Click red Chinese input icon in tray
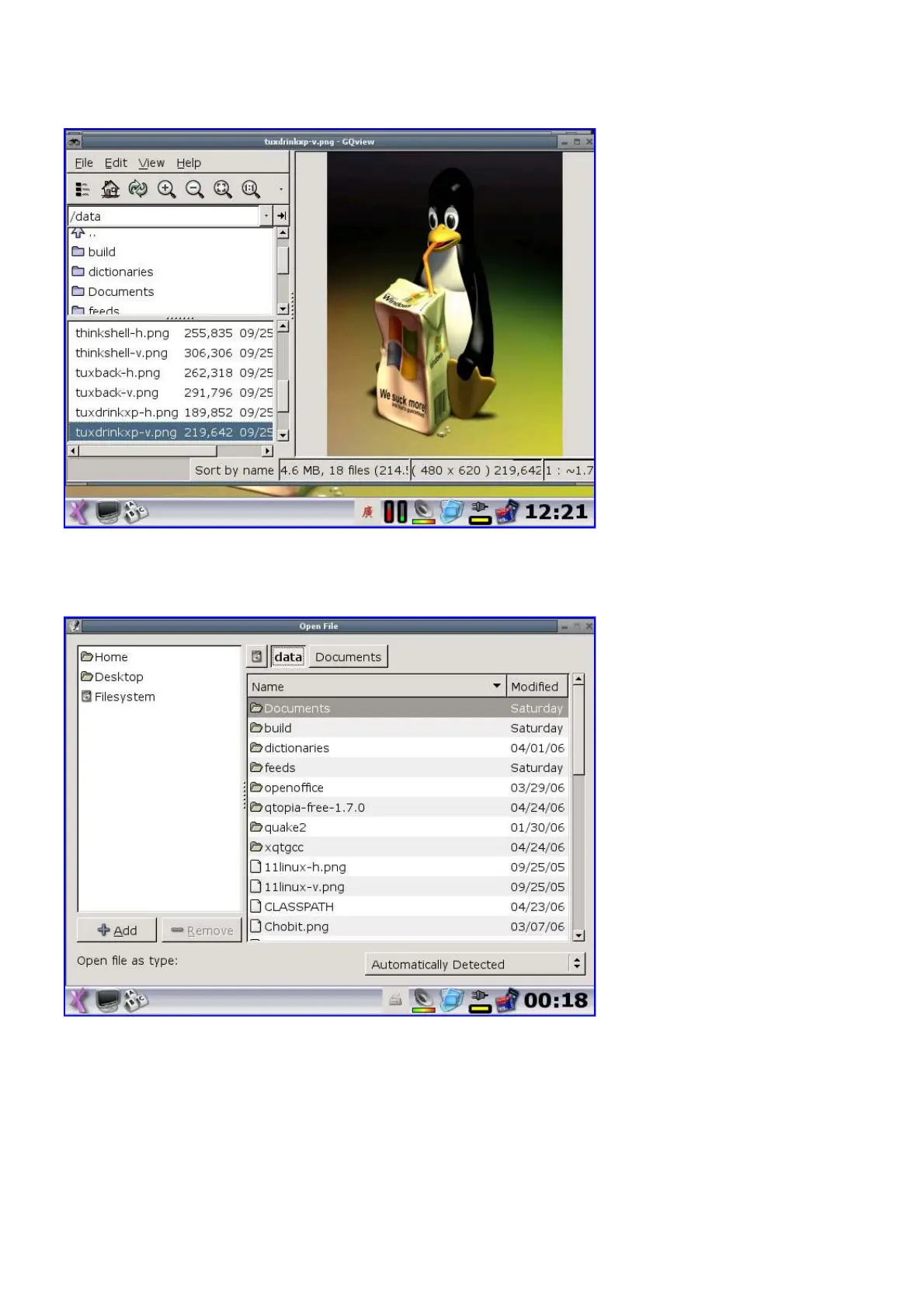The image size is (924, 1308). [x=368, y=512]
